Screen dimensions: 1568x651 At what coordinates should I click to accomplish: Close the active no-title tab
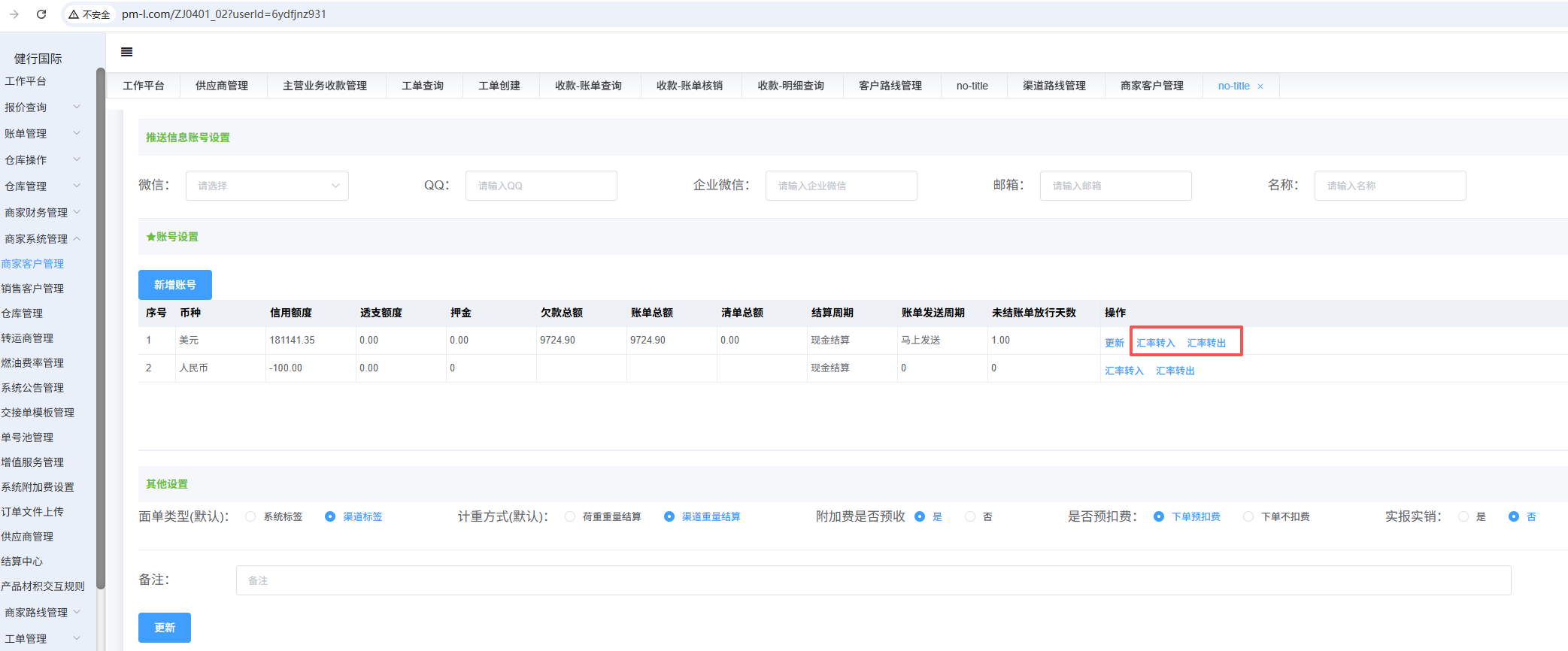pyautogui.click(x=1260, y=86)
